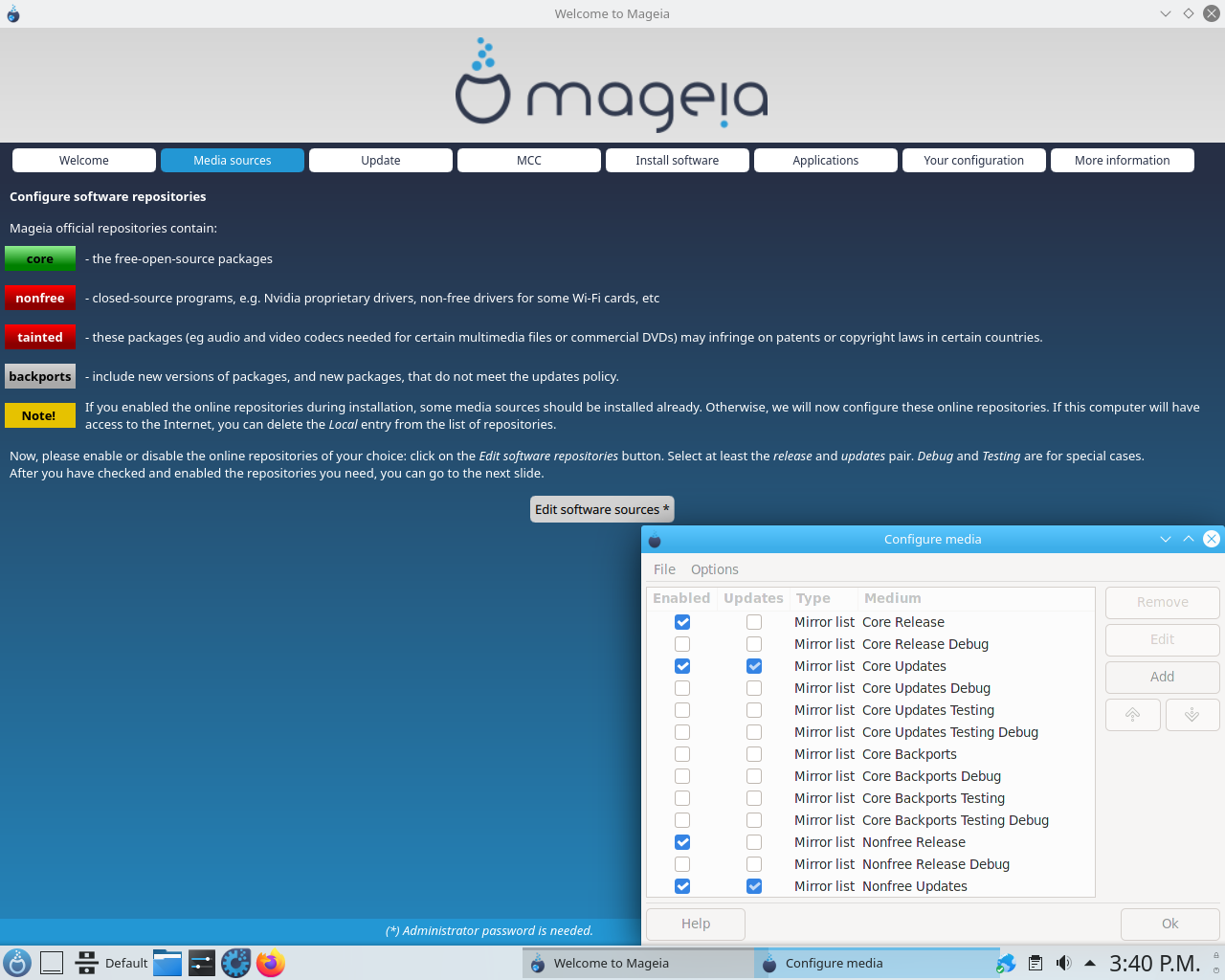Click the show desktop icon in taskbar
The height and width of the screenshot is (980, 1225).
(x=52, y=963)
